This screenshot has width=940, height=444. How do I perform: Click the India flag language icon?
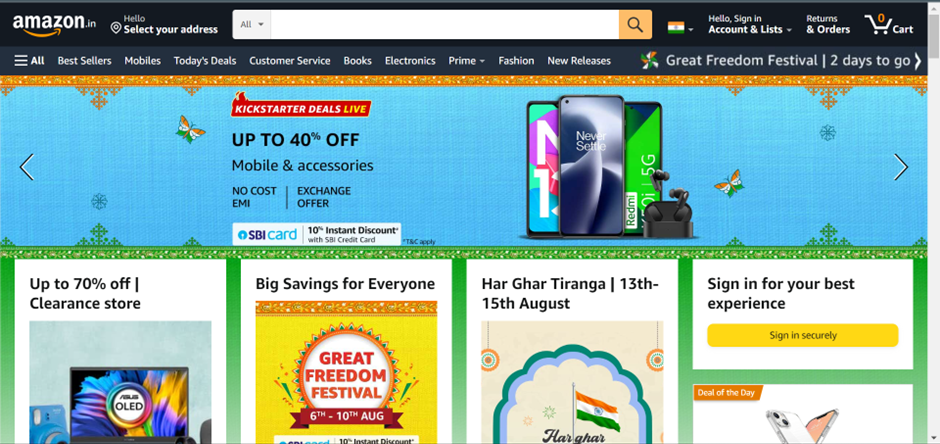click(x=676, y=28)
